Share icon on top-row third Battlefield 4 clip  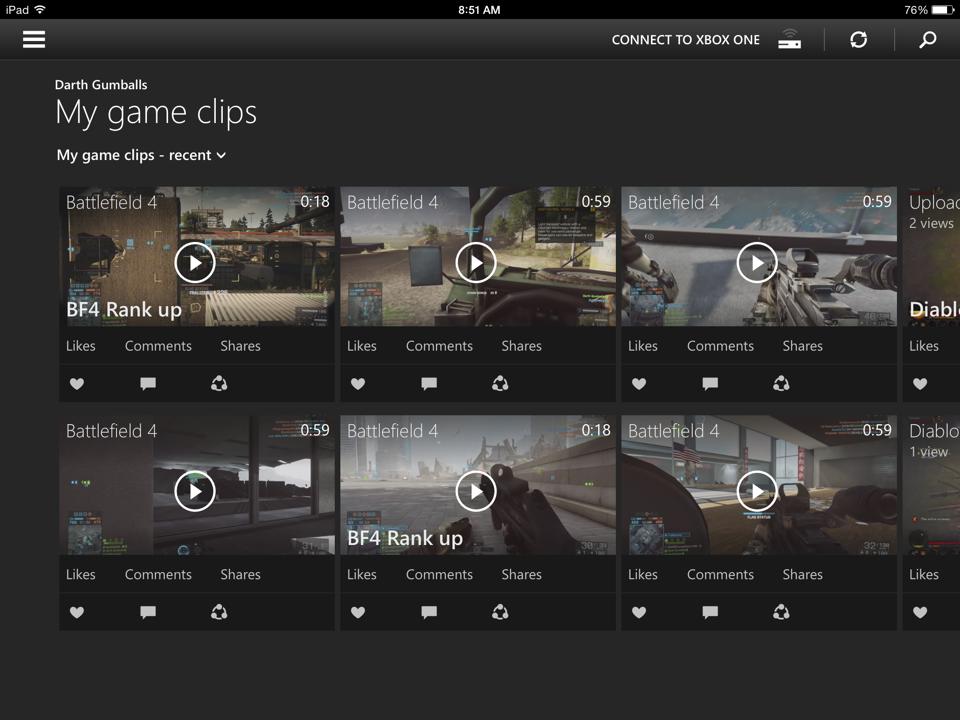pos(781,384)
